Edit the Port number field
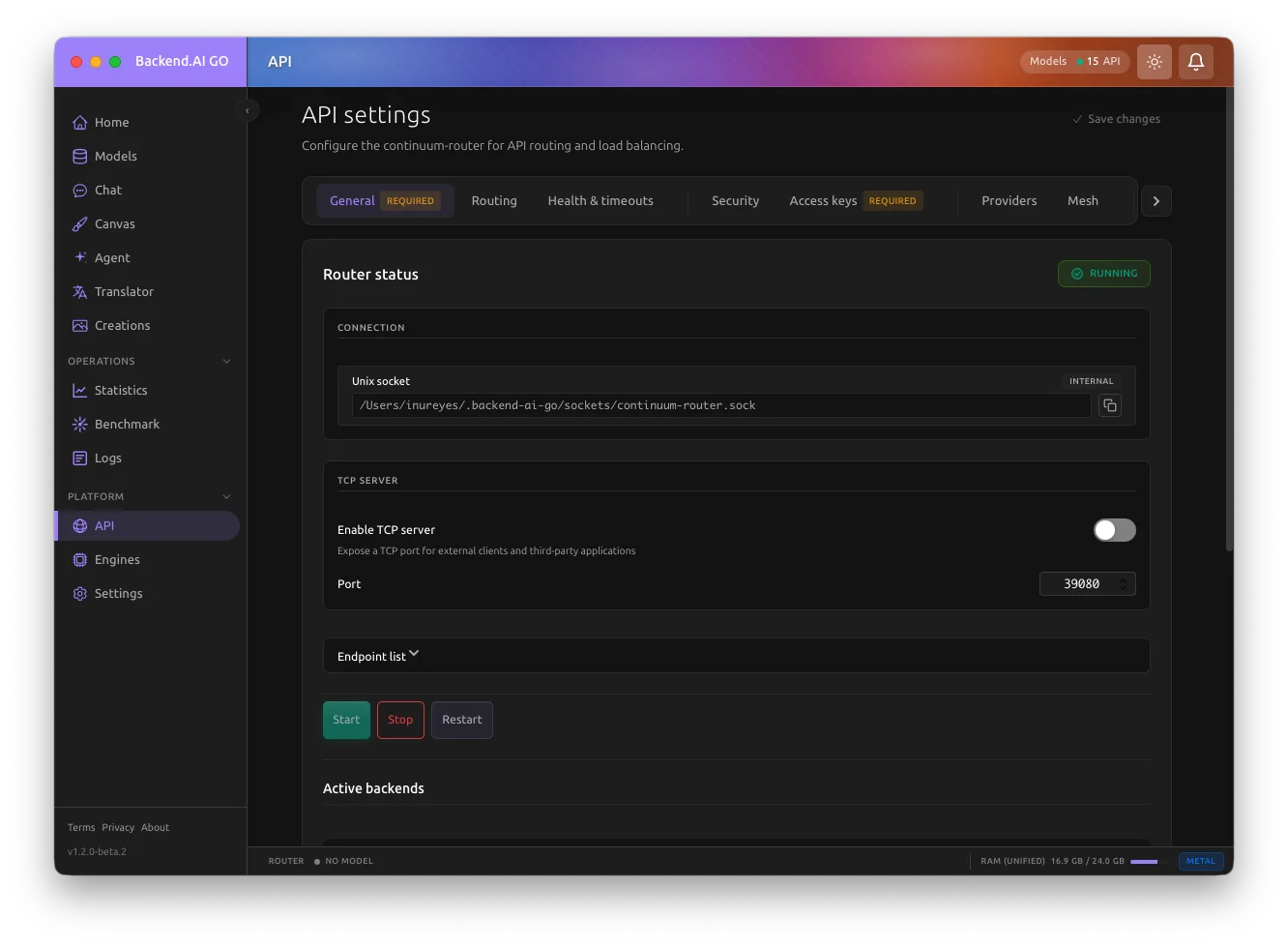1288x947 pixels. point(1081,583)
